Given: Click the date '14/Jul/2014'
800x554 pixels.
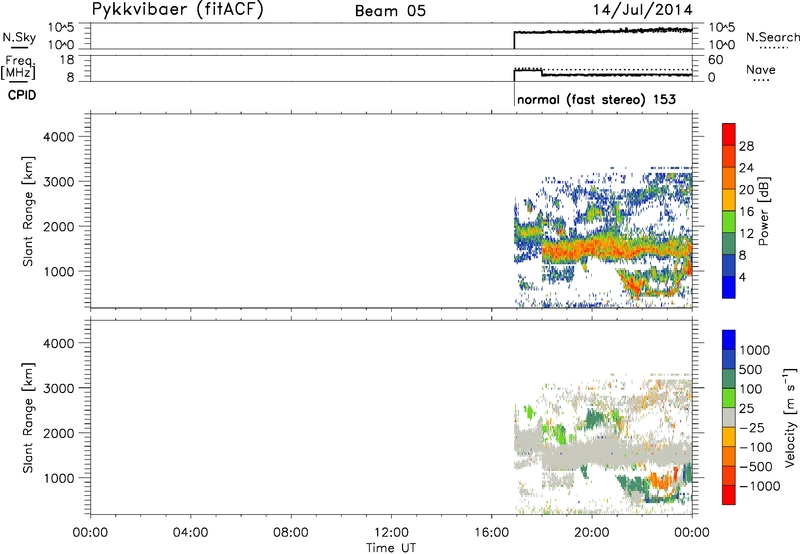Looking at the screenshot, I should tap(642, 10).
